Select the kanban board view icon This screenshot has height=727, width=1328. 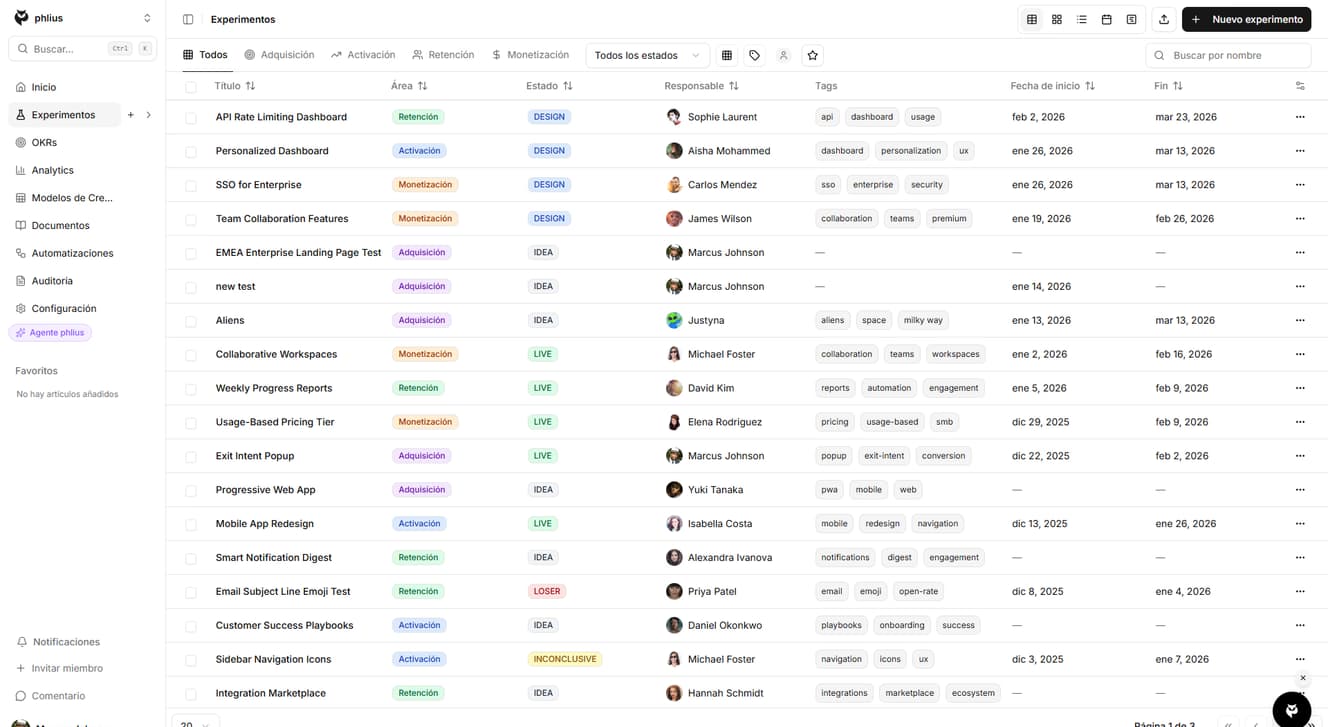[x=1056, y=19]
